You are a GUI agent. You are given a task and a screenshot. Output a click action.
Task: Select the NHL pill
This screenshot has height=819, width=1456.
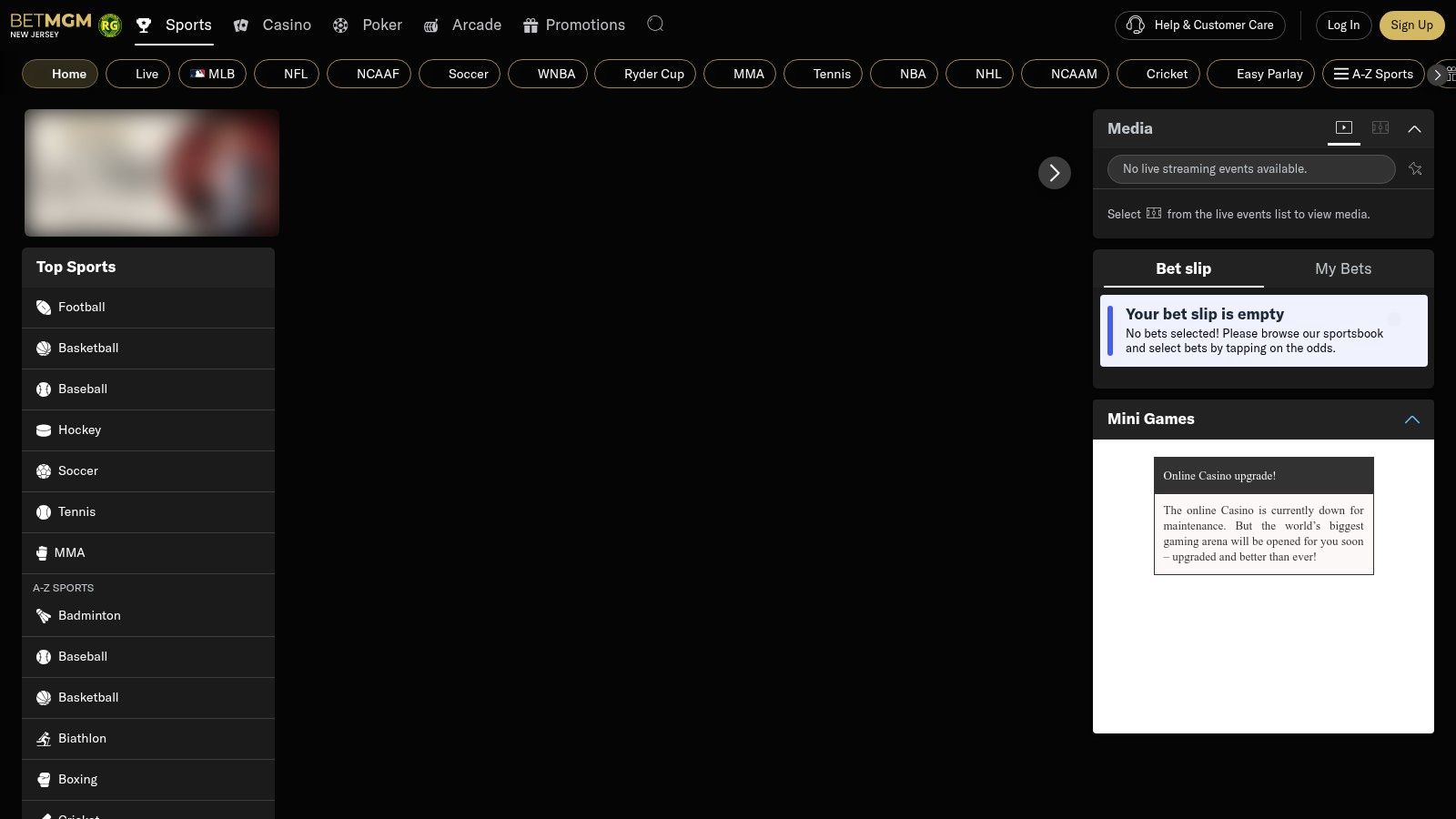tap(980, 74)
